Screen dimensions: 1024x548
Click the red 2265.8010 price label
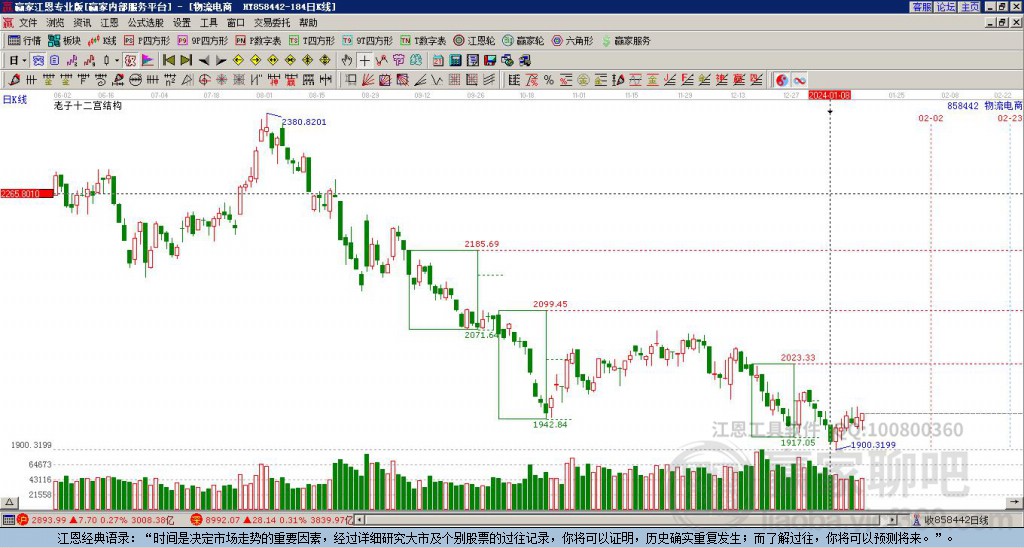27,193
